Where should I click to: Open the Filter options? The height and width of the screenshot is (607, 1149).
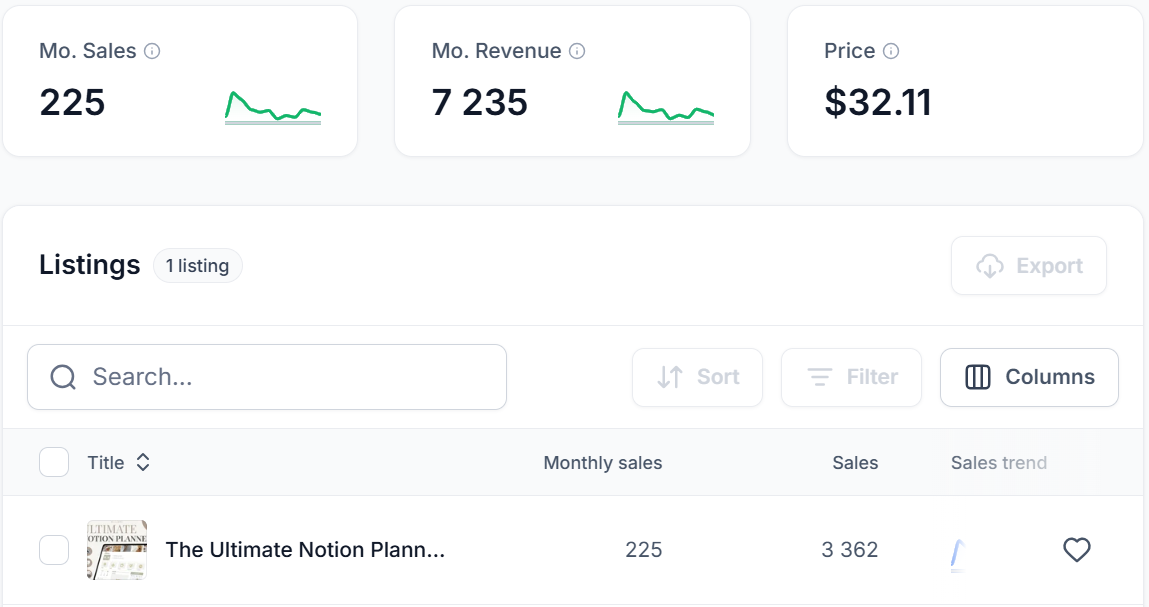pos(851,378)
